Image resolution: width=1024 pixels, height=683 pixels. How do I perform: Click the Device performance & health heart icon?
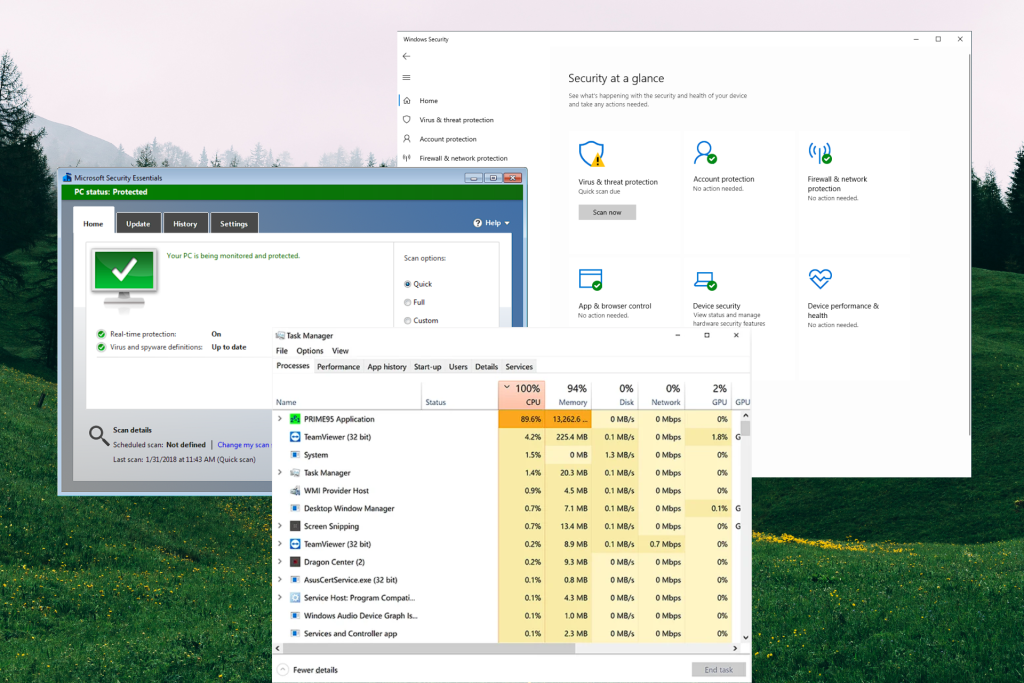click(x=820, y=278)
